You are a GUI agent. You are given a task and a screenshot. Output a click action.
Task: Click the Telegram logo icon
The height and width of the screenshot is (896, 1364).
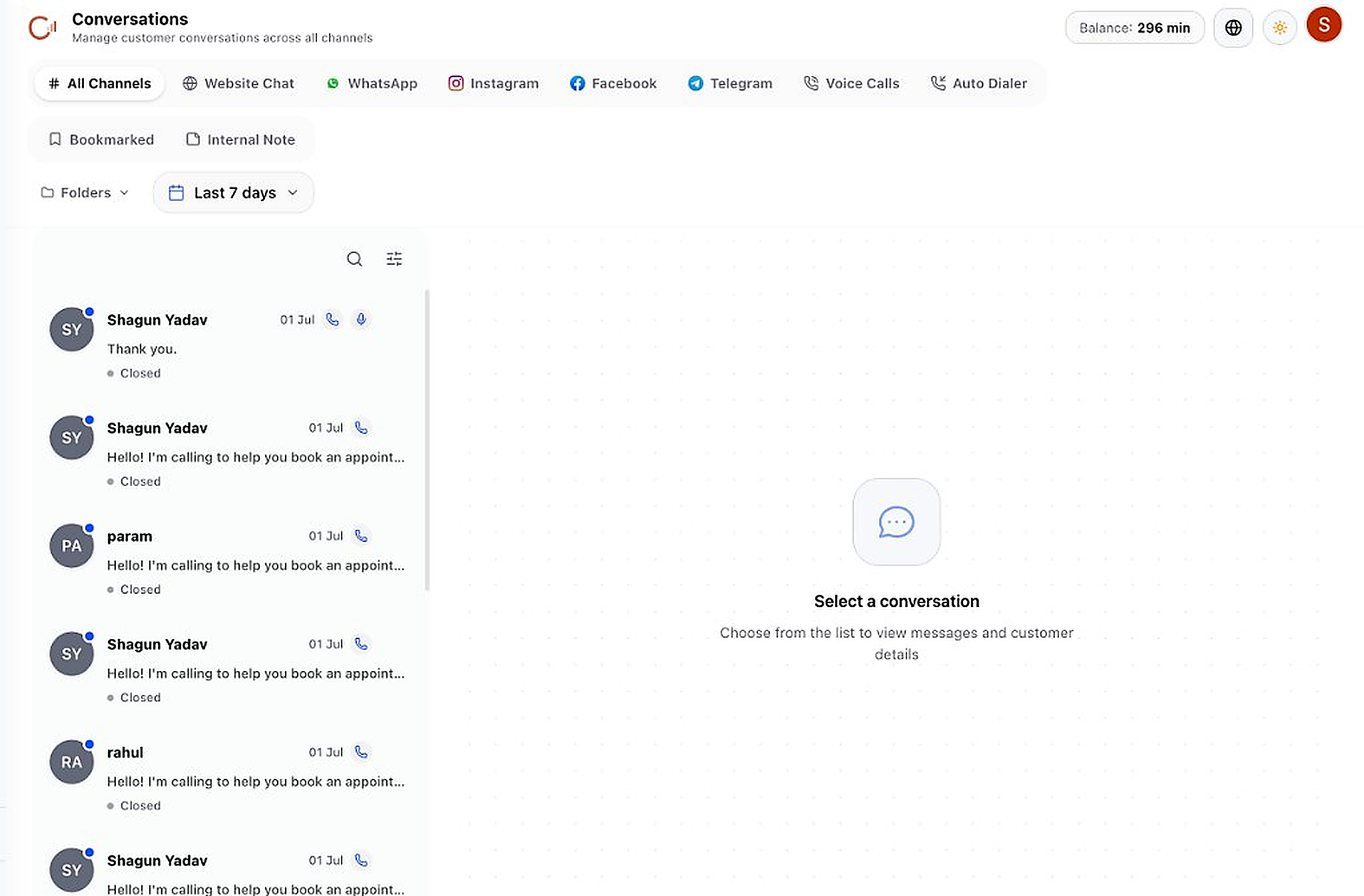tap(695, 83)
